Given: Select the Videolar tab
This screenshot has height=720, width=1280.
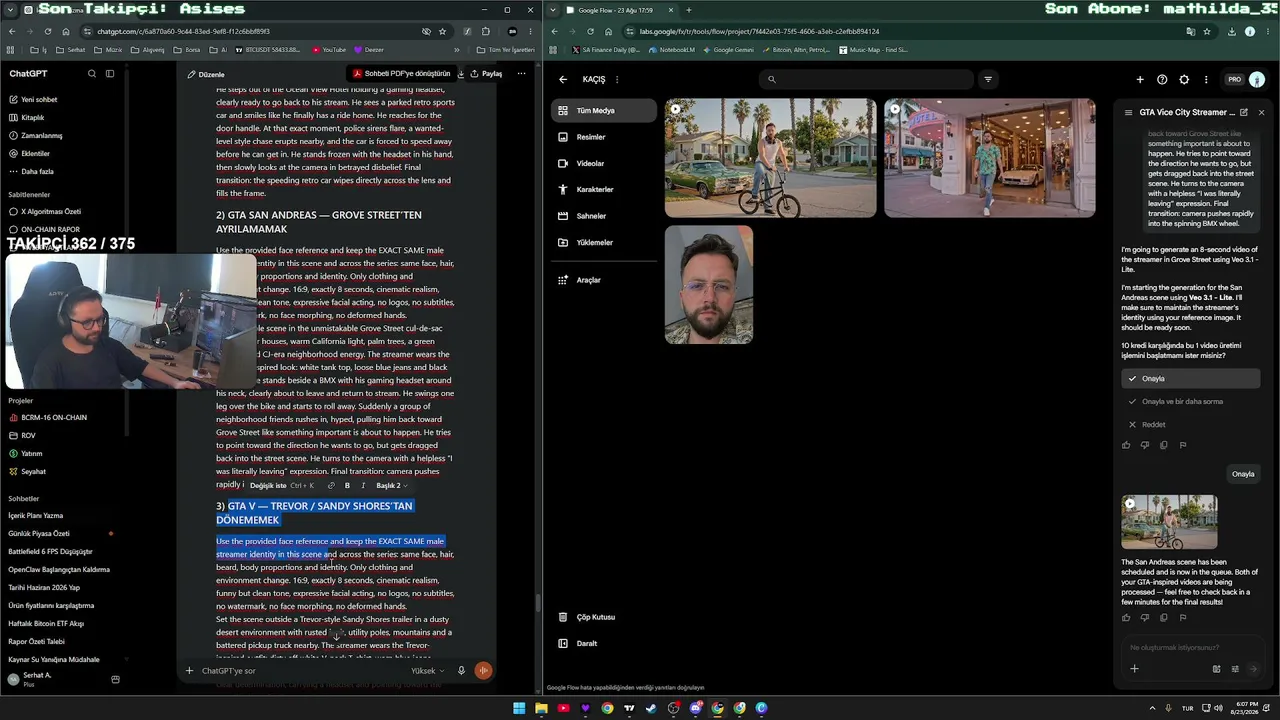Looking at the screenshot, I should (604, 164).
